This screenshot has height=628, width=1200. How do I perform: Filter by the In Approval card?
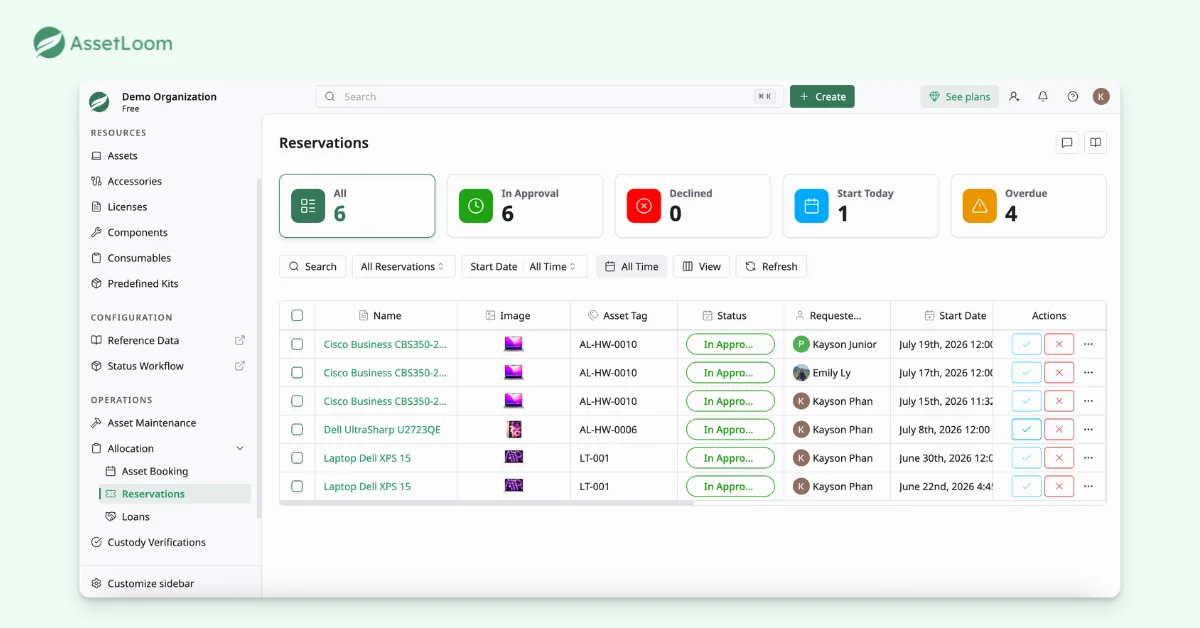(x=525, y=206)
